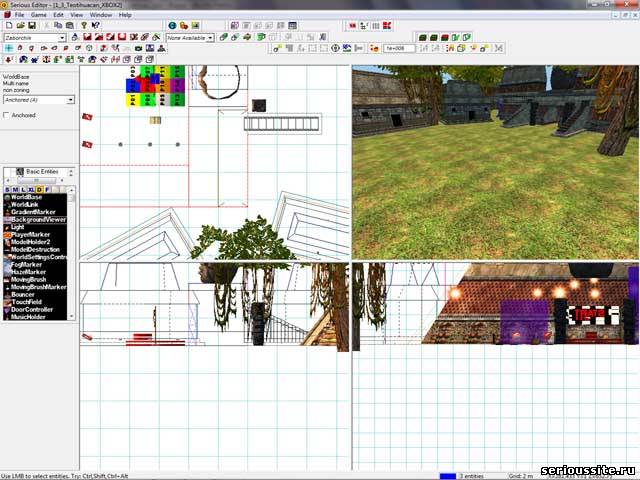
Task: Click the red cross-arrows icon in top right toolbar
Action: click(x=387, y=26)
